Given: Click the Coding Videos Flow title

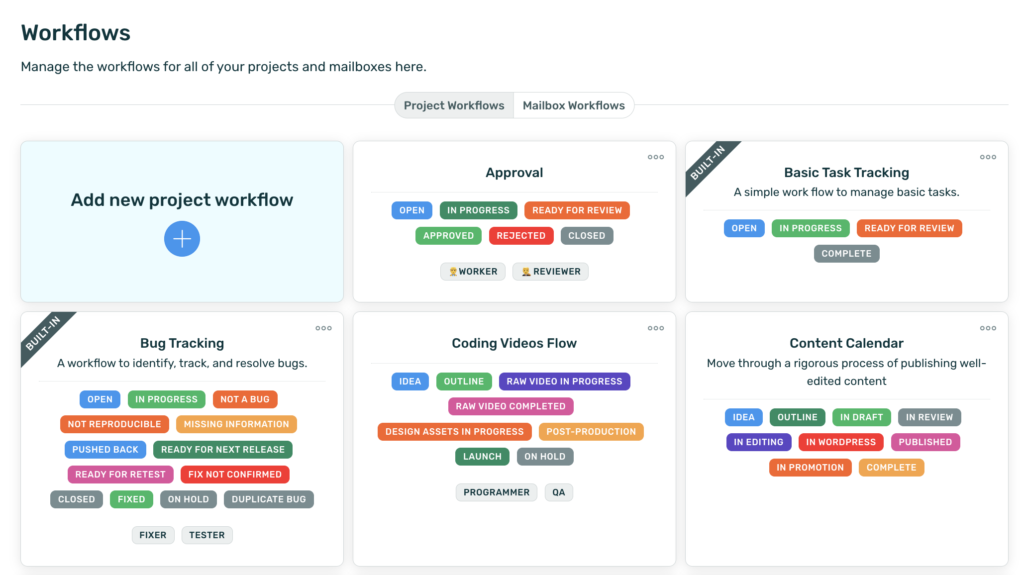Looking at the screenshot, I should (514, 343).
